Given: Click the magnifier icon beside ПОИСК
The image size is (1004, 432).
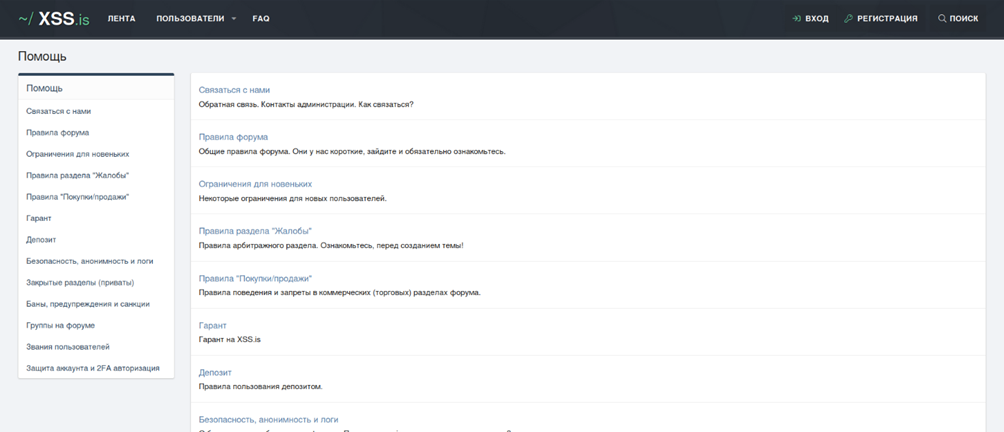Looking at the screenshot, I should coord(941,18).
